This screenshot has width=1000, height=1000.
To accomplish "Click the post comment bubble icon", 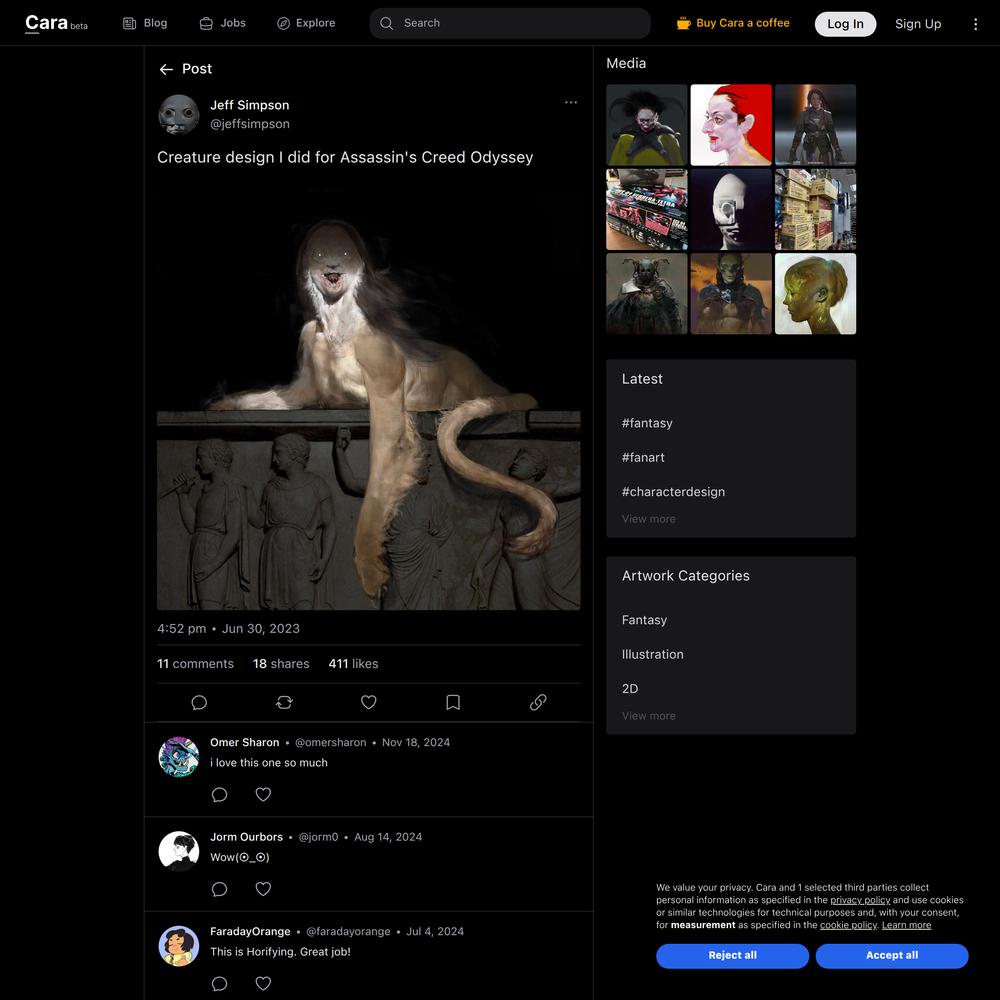I will pos(199,702).
